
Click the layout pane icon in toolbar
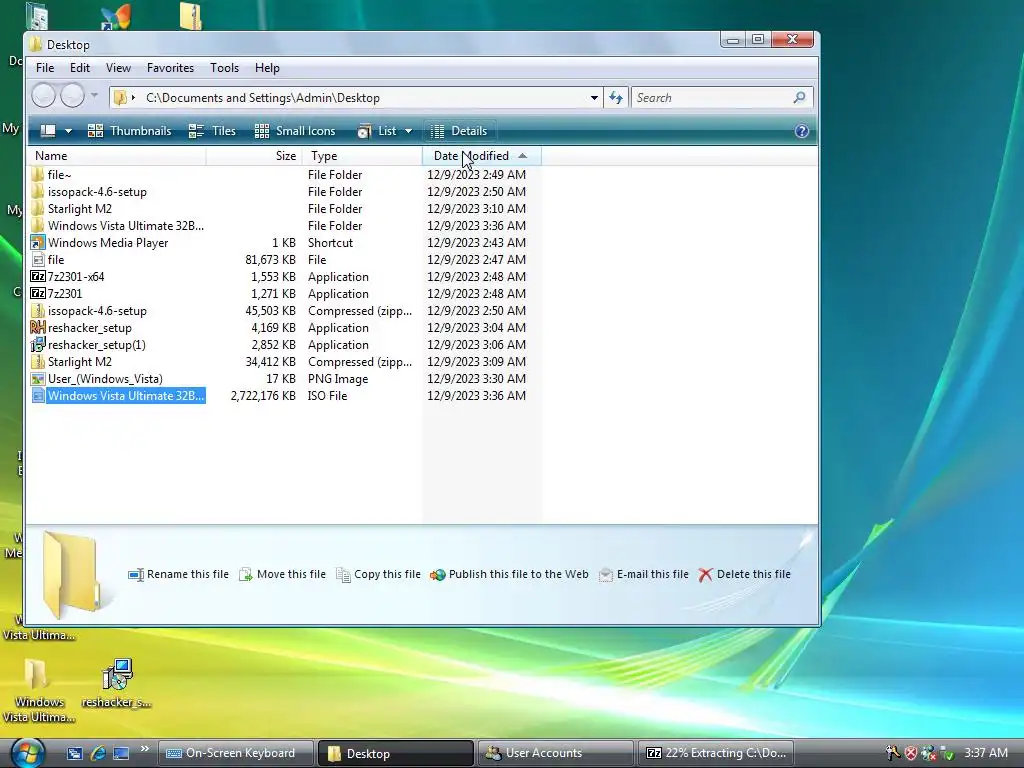(x=48, y=131)
